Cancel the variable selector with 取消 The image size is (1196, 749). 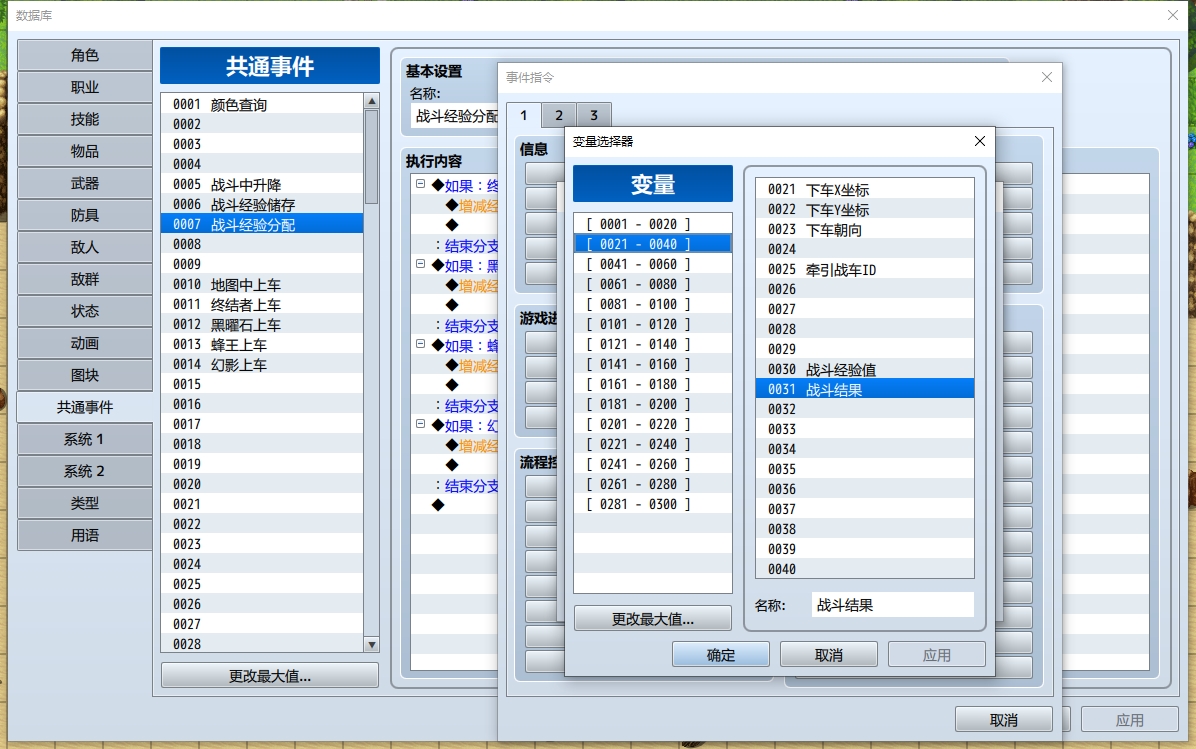click(828, 654)
